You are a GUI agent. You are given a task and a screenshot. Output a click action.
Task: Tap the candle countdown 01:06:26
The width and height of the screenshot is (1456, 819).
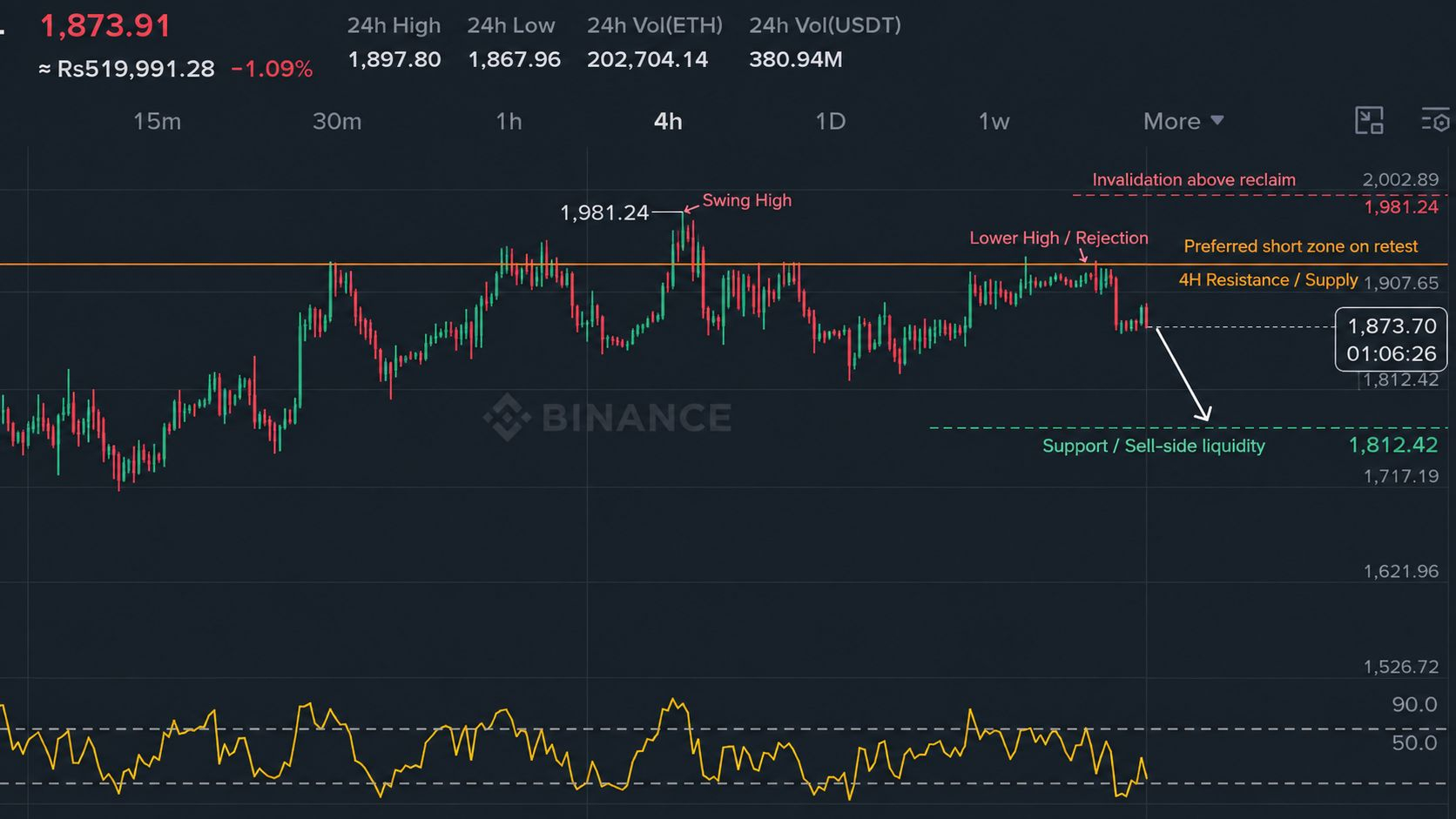(x=1392, y=353)
